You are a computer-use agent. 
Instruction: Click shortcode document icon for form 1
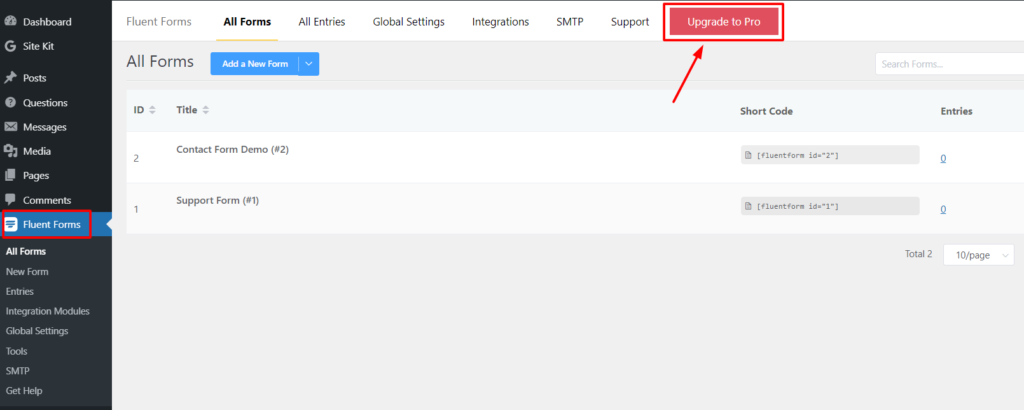[749, 206]
